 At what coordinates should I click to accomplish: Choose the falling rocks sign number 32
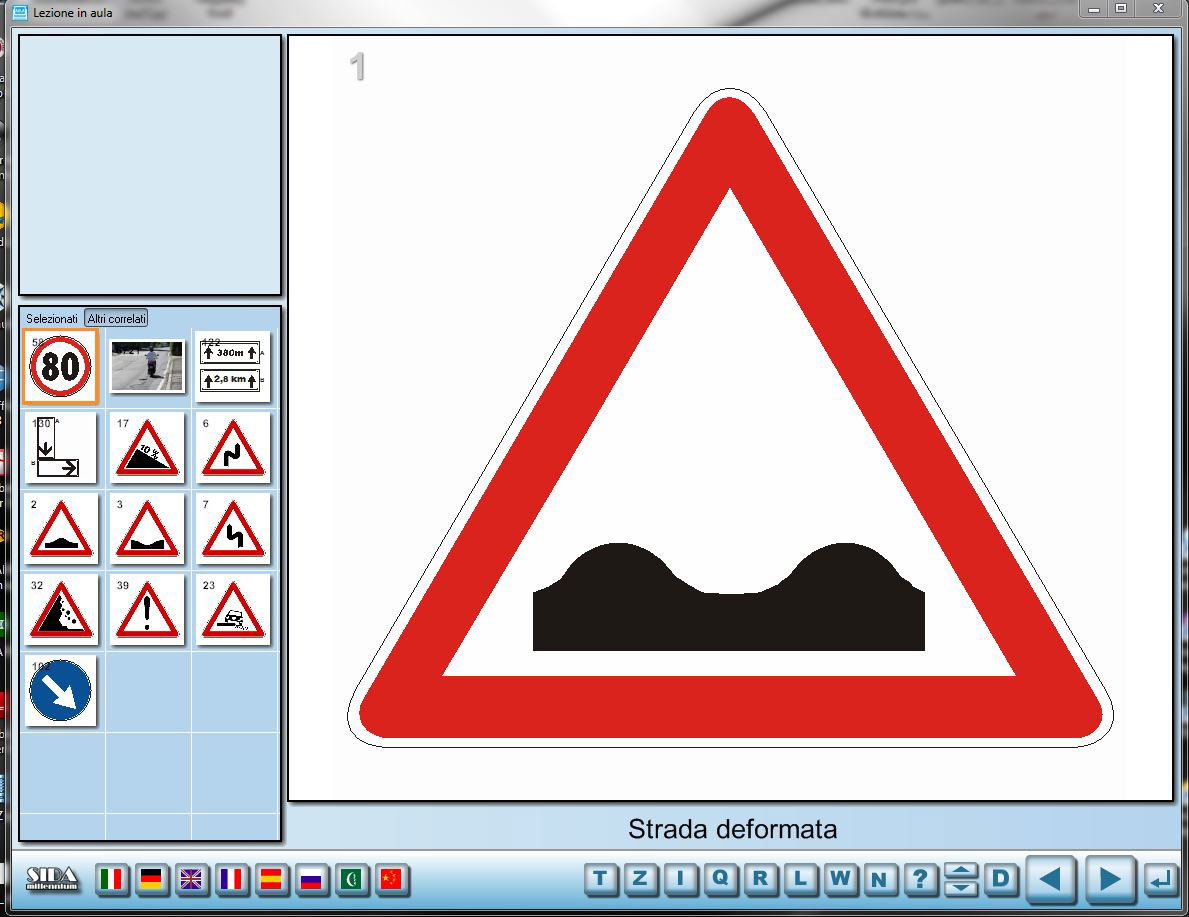point(61,610)
